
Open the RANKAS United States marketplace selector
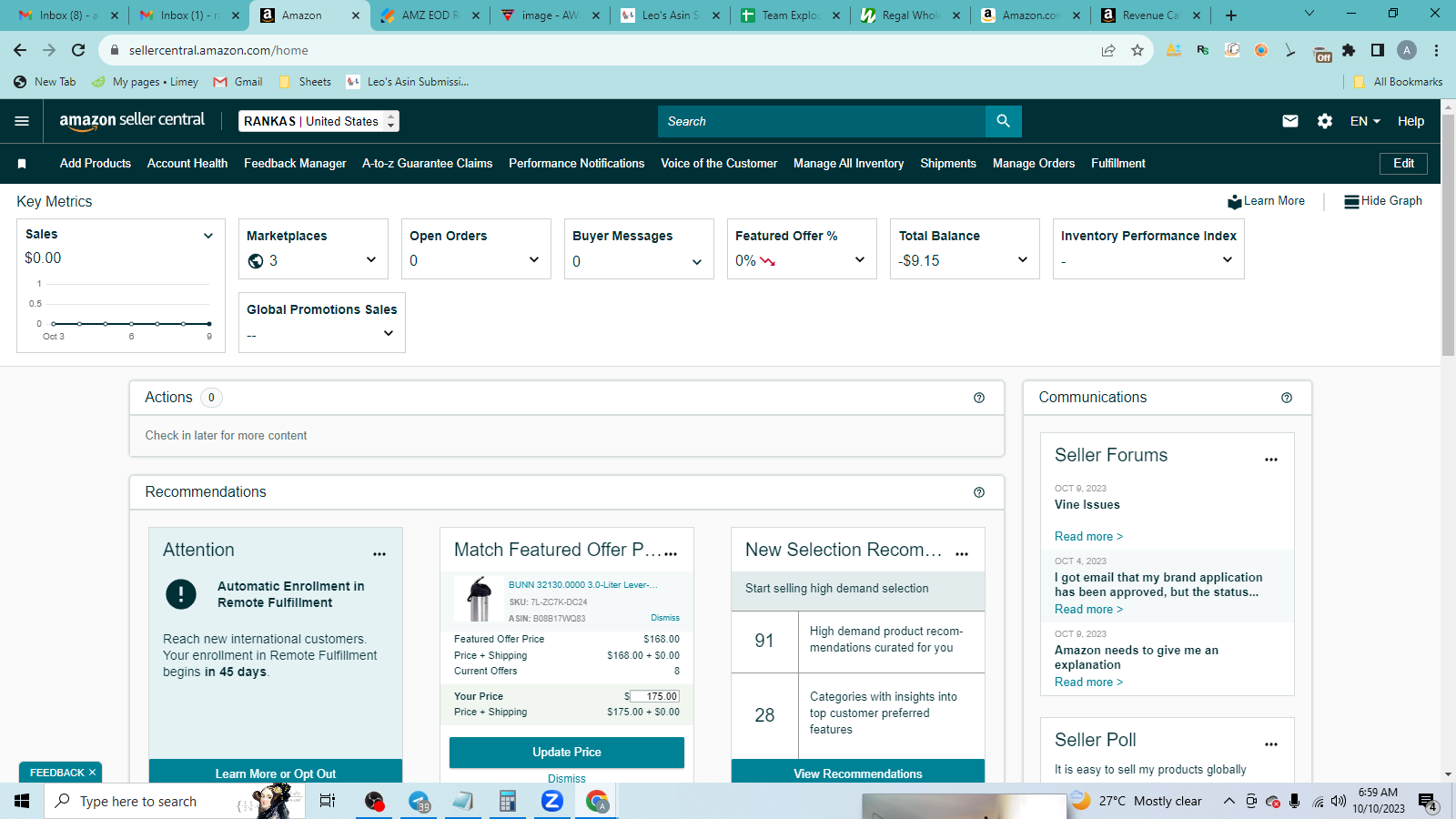tap(318, 121)
